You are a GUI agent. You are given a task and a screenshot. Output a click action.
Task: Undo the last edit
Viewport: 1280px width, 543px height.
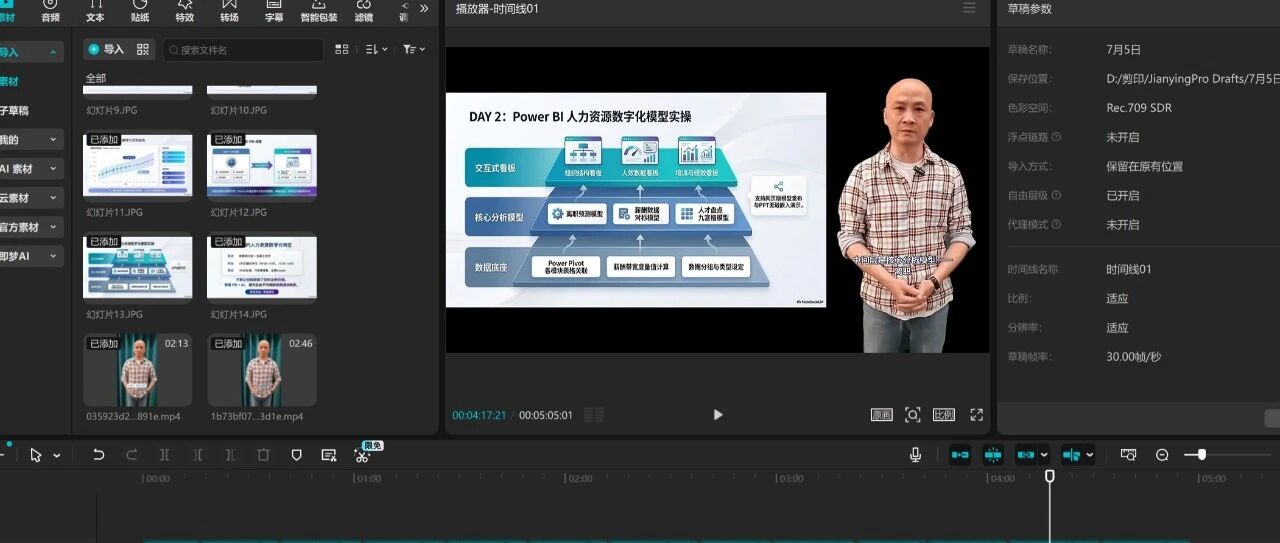98,455
